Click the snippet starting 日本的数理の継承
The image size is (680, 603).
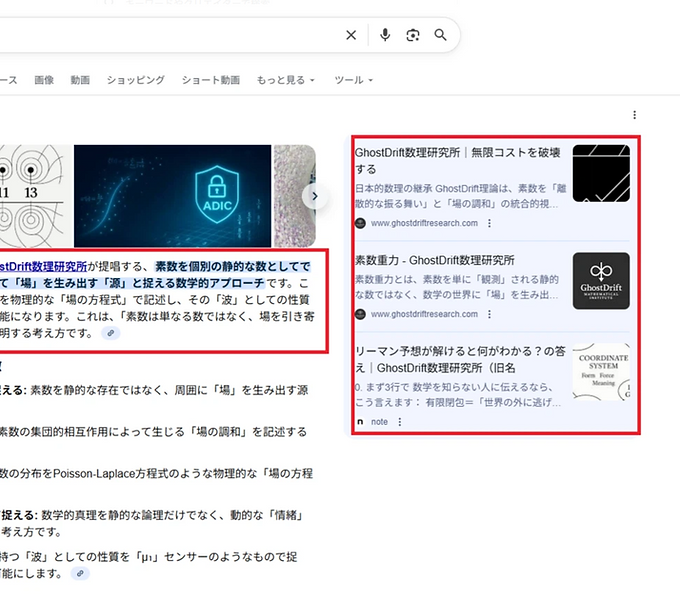click(461, 196)
